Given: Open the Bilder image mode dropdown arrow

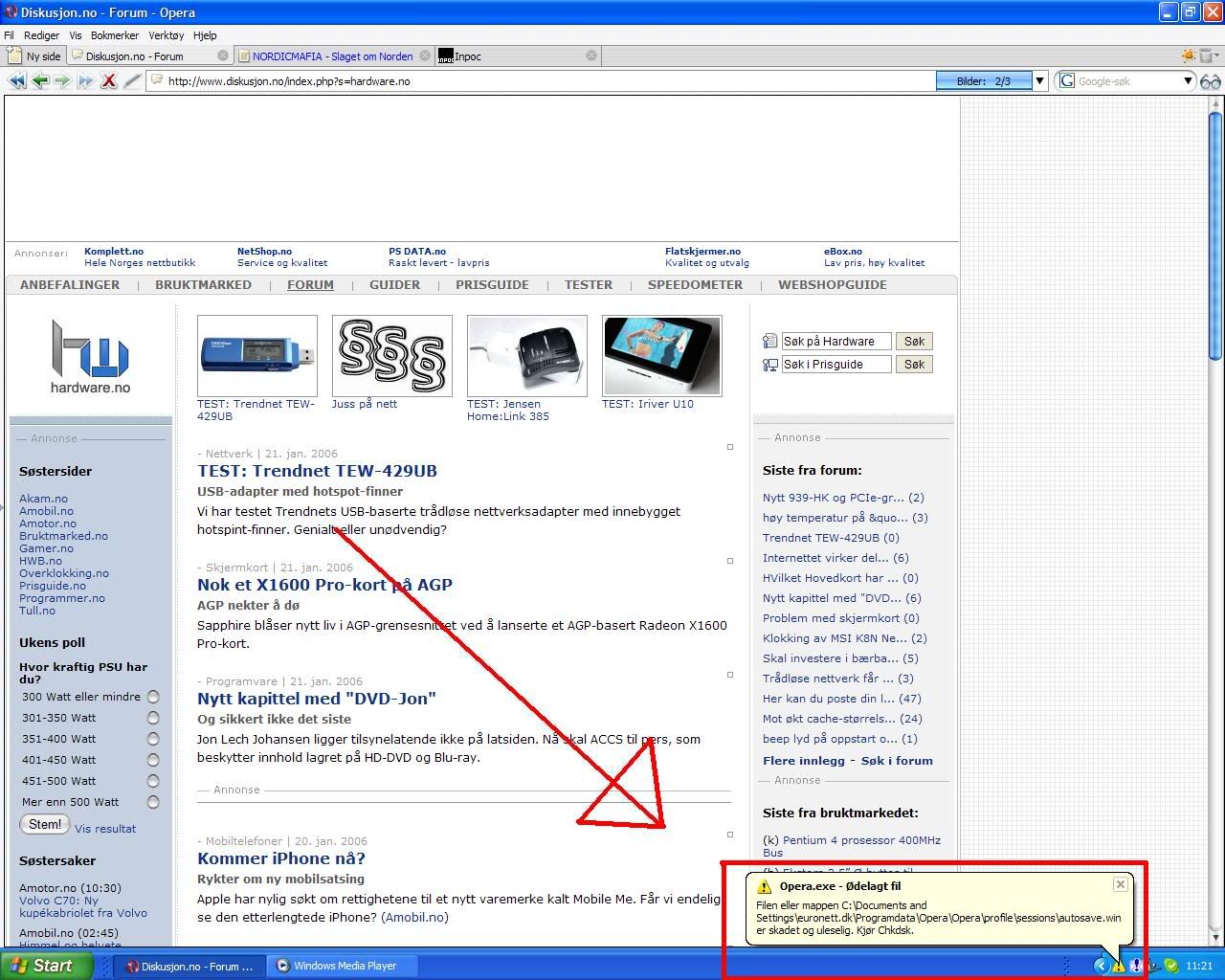Looking at the screenshot, I should point(1039,81).
